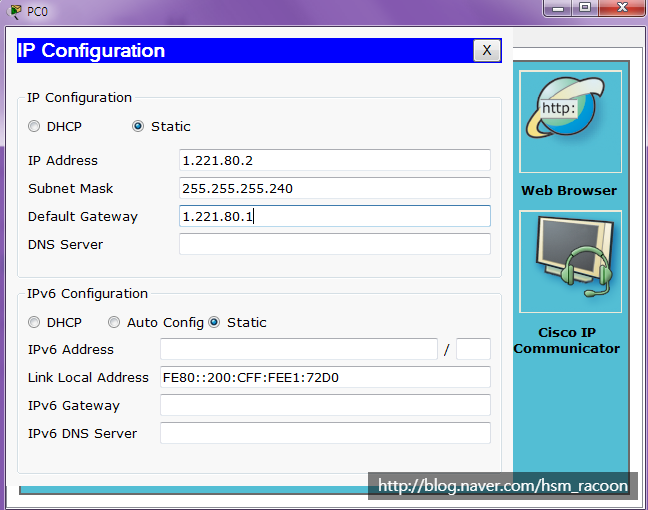Click the PC0 window title icon

tap(15, 11)
